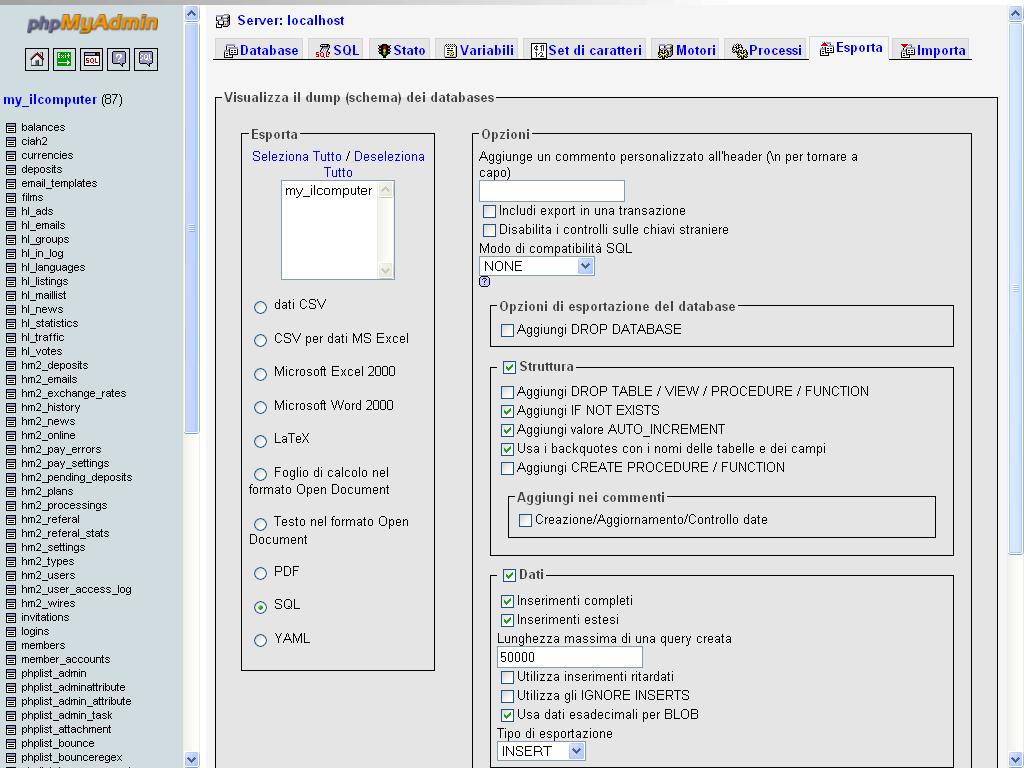Check Utilizza inserimenti ritardati
Viewport: 1024px width, 768px height.
pos(507,677)
